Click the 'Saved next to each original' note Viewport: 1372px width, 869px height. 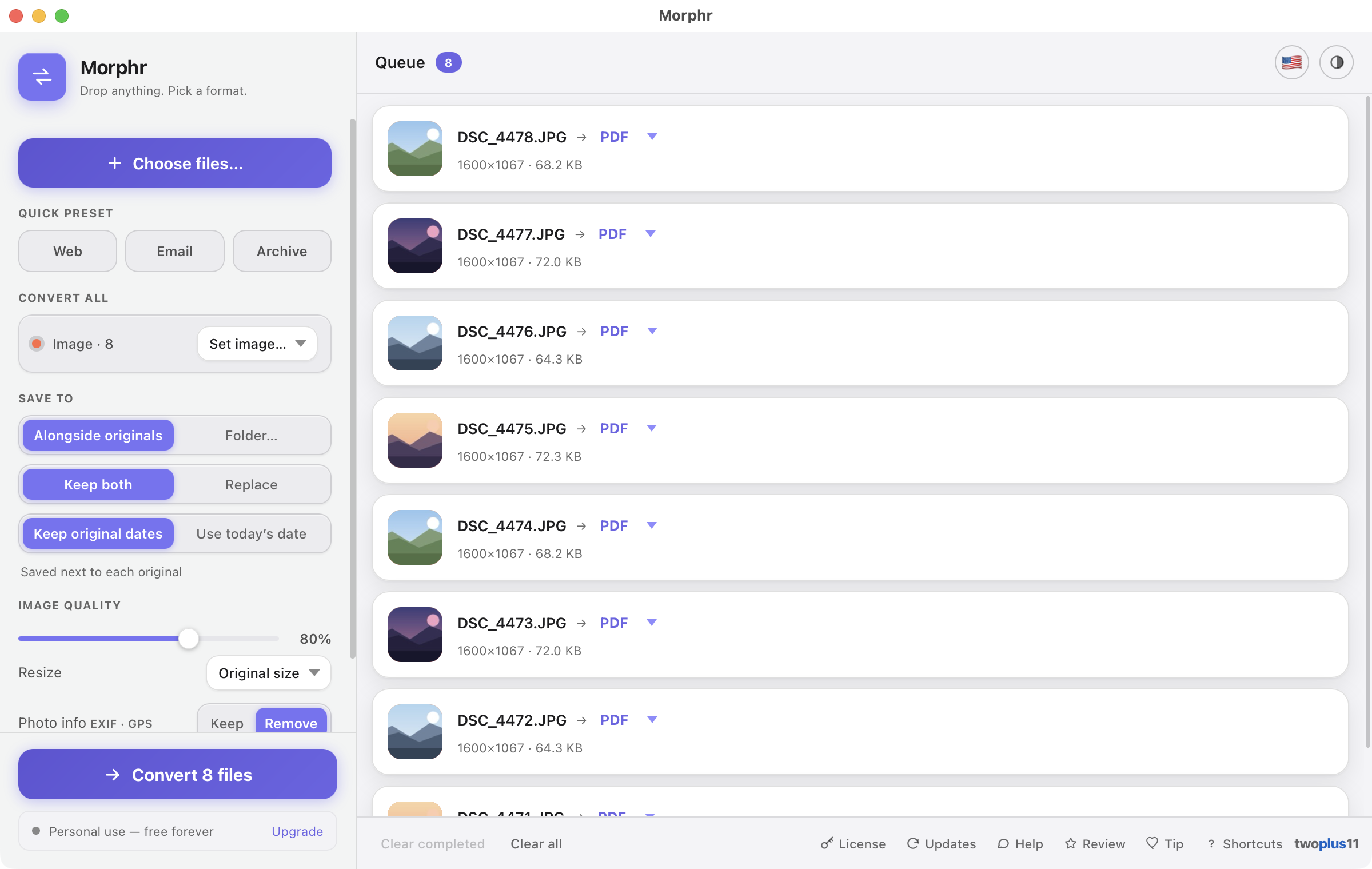pos(101,572)
